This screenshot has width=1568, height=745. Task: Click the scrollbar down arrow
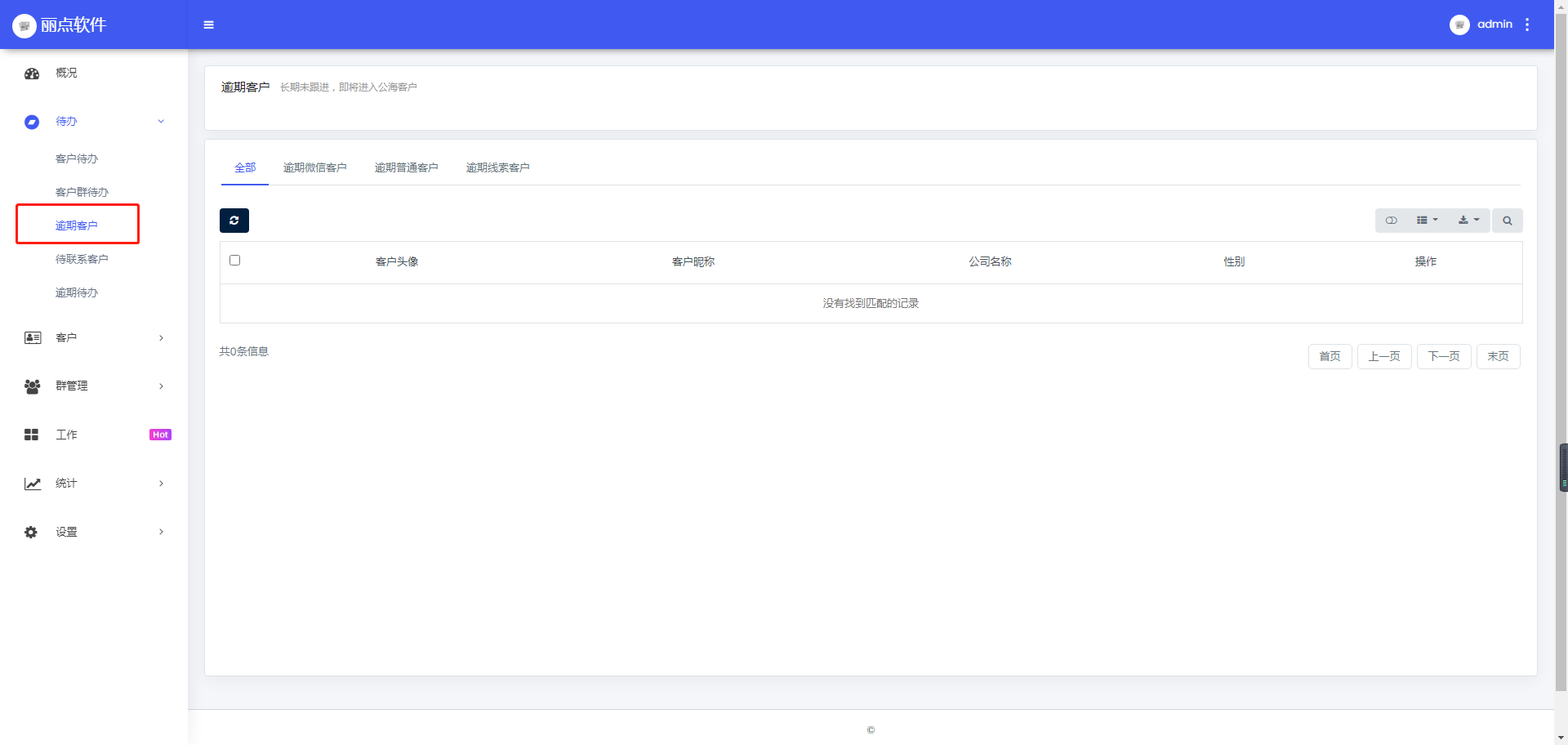tap(1561, 738)
